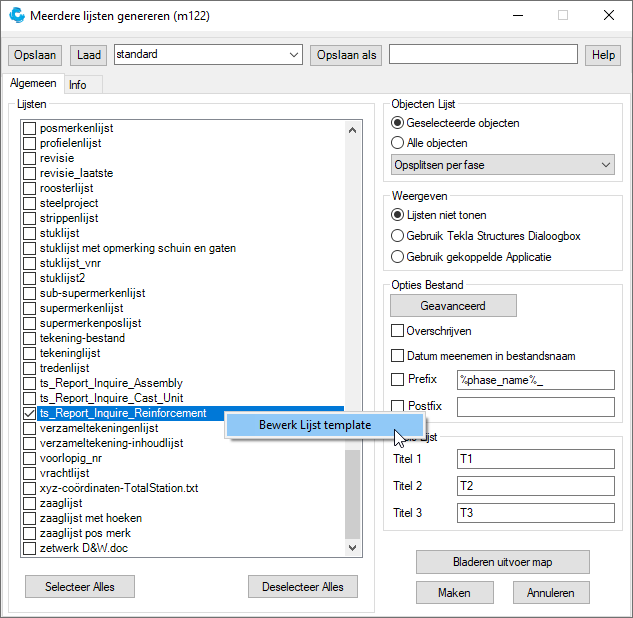Click the application logo icon in title bar

(17, 15)
